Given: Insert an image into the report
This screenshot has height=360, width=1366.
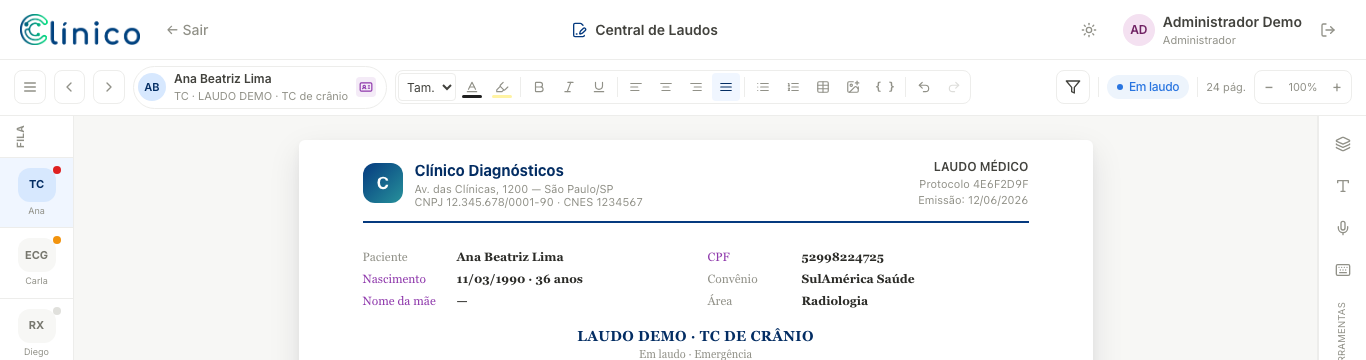Looking at the screenshot, I should pyautogui.click(x=853, y=87).
